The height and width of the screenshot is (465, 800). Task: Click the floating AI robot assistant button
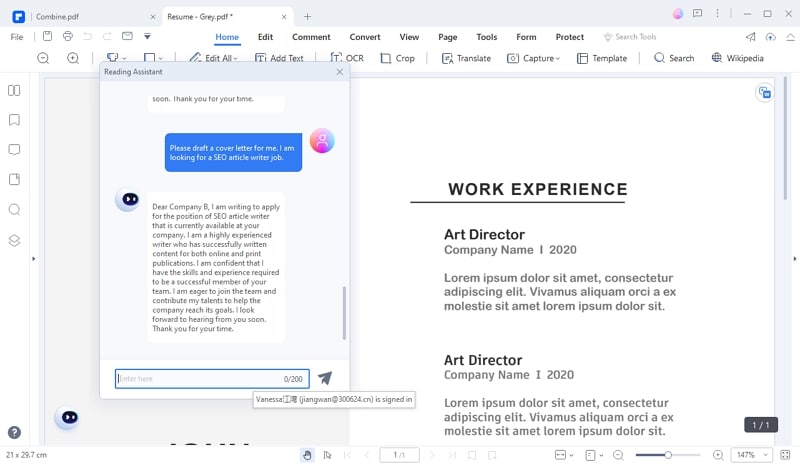(x=69, y=418)
